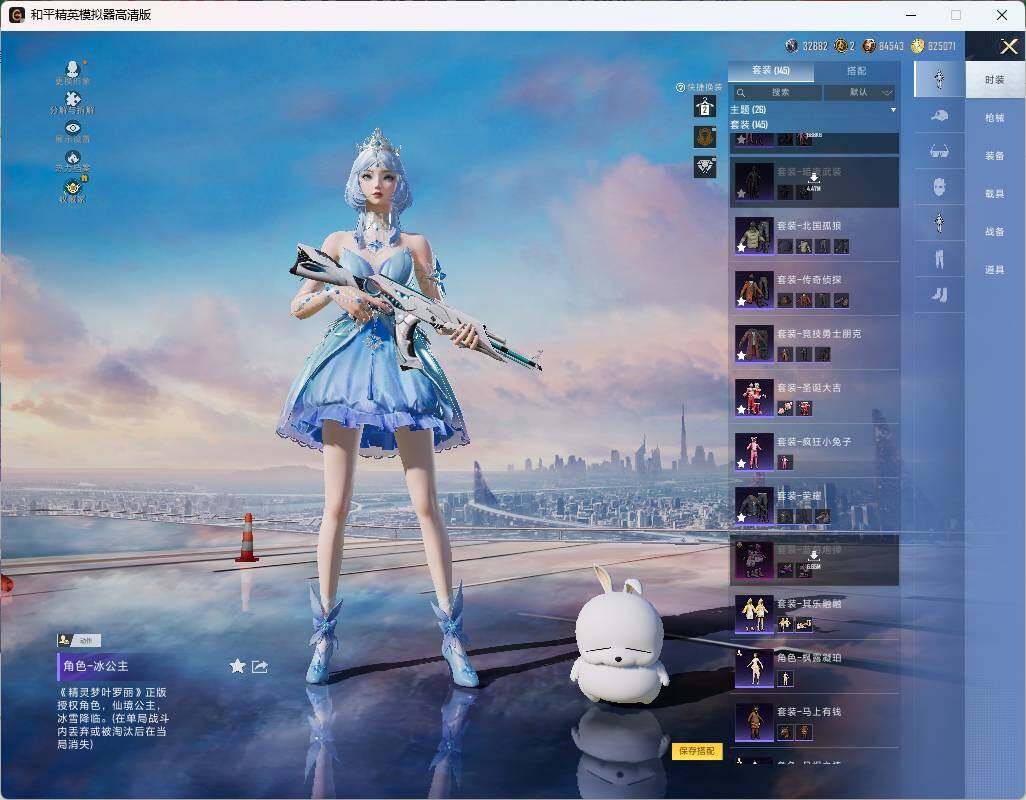Select the glasses category icon
The height and width of the screenshot is (800, 1026).
[x=939, y=151]
